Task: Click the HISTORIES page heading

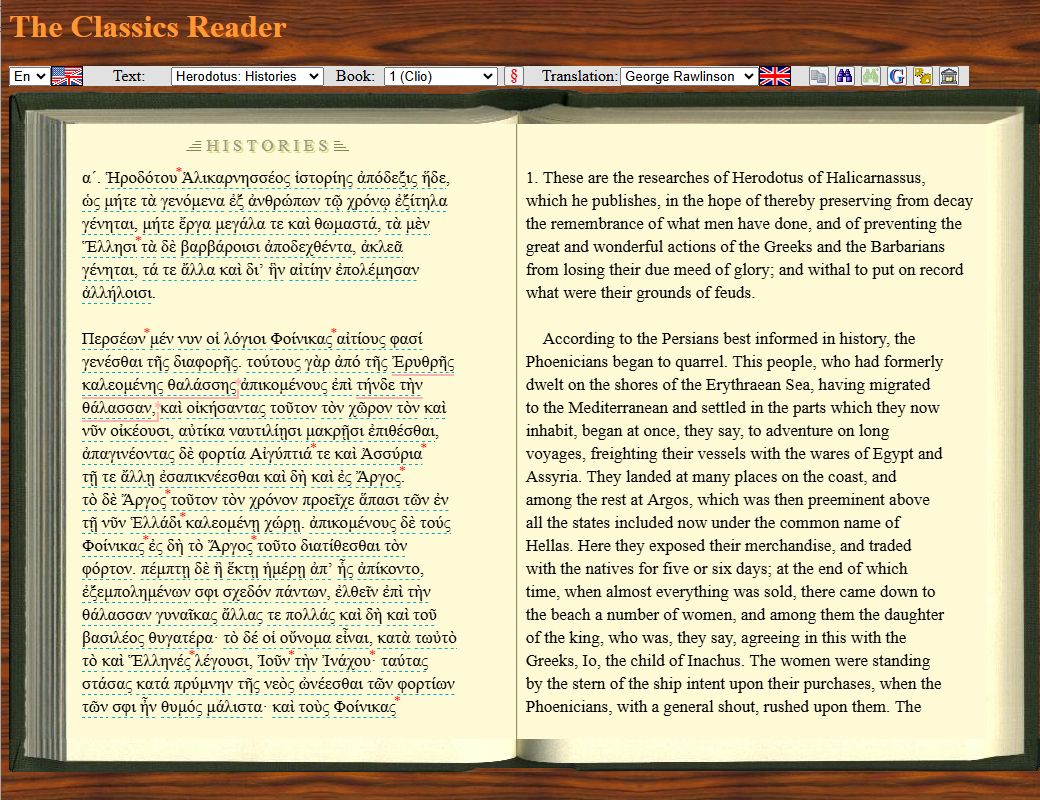Action: (268, 146)
